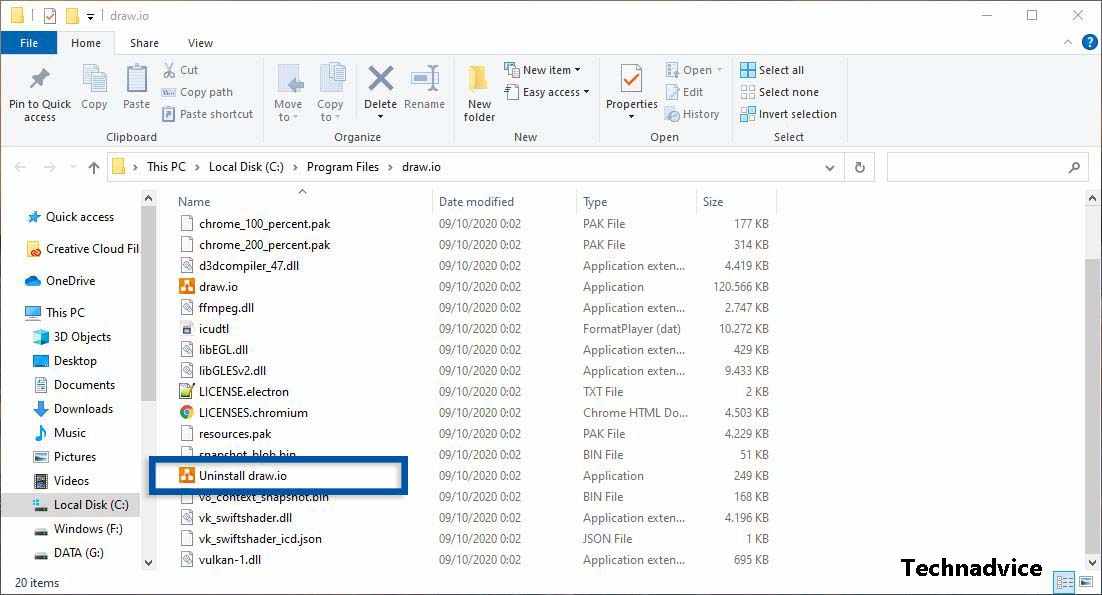Click the Up one level arrow
1102x595 pixels.
tap(93, 167)
